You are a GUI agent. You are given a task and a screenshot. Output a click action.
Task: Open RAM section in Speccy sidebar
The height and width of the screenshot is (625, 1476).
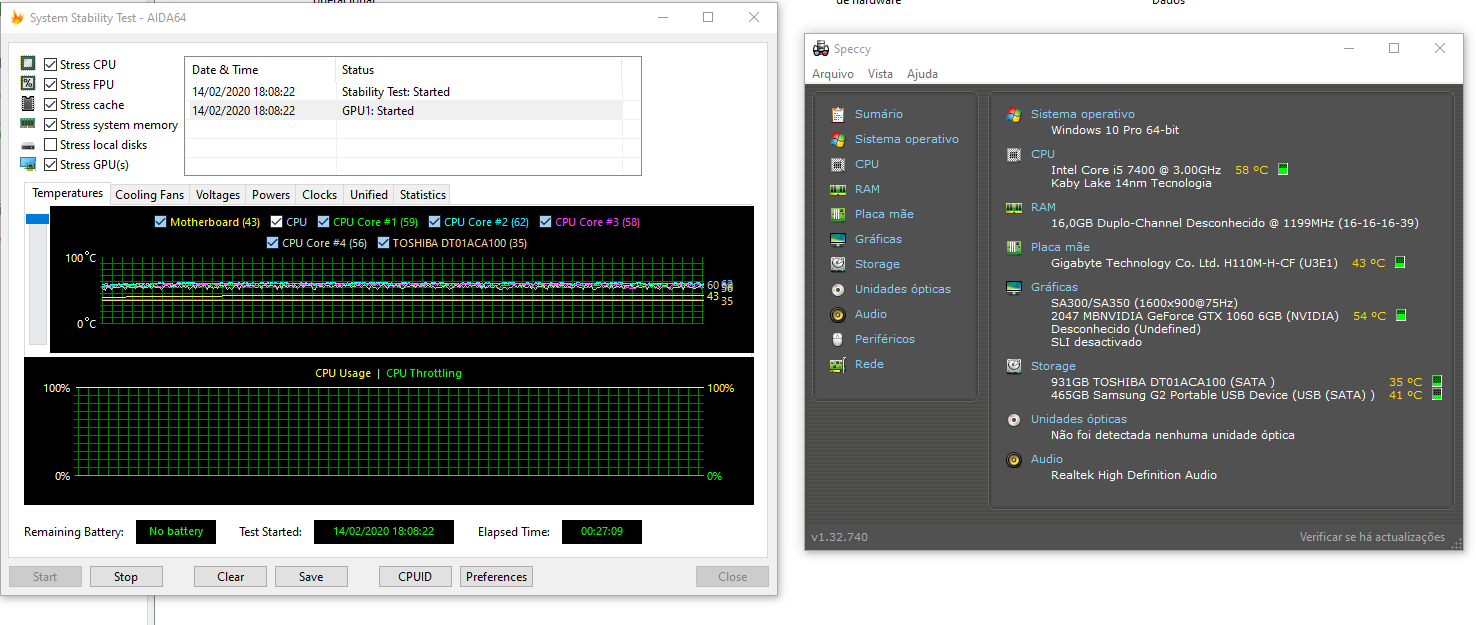[867, 189]
